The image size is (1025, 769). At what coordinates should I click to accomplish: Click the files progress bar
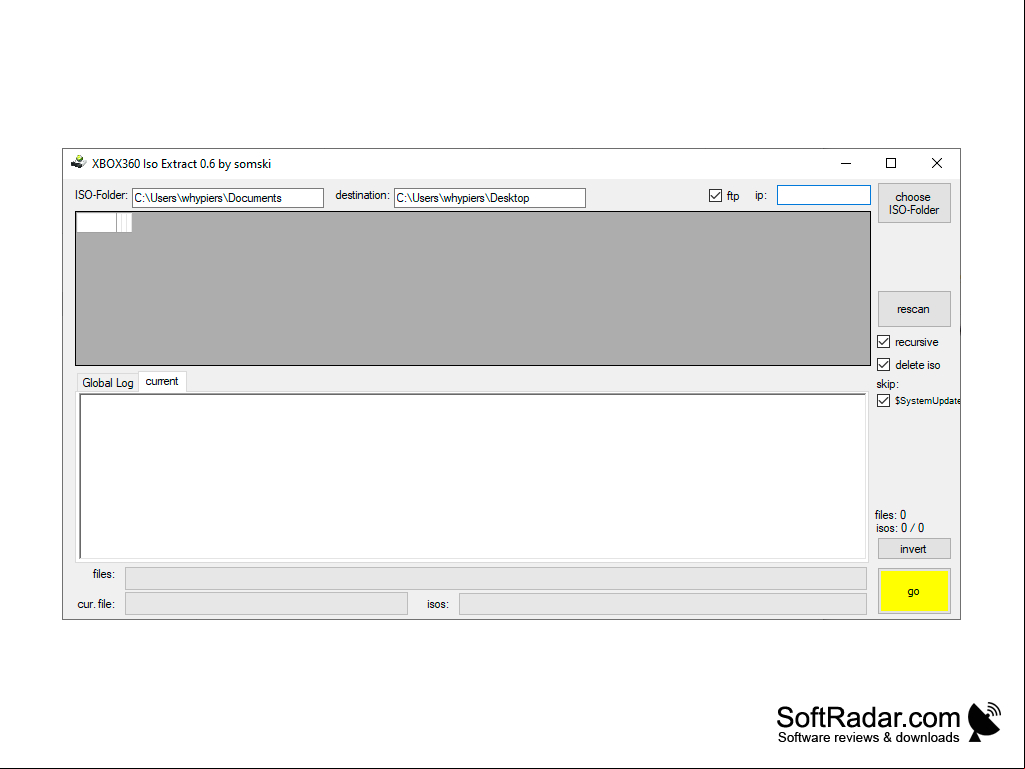496,579
